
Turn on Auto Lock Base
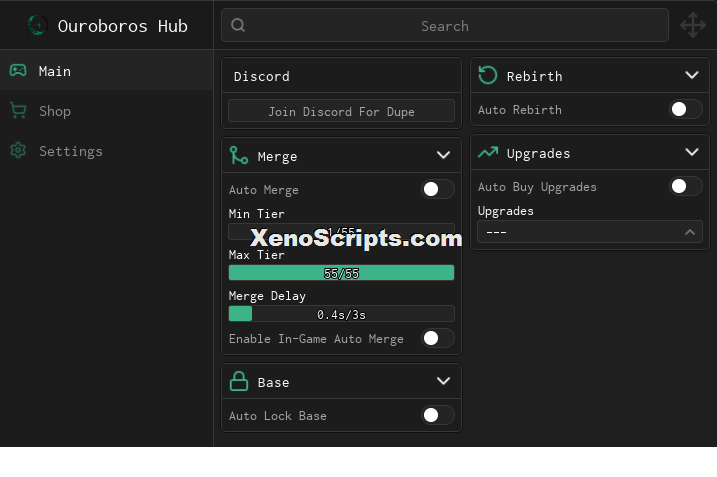438,415
